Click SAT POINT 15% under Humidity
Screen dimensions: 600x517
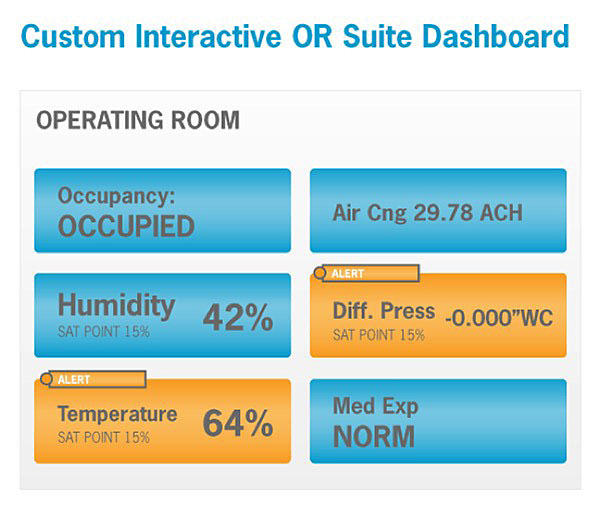tap(104, 331)
